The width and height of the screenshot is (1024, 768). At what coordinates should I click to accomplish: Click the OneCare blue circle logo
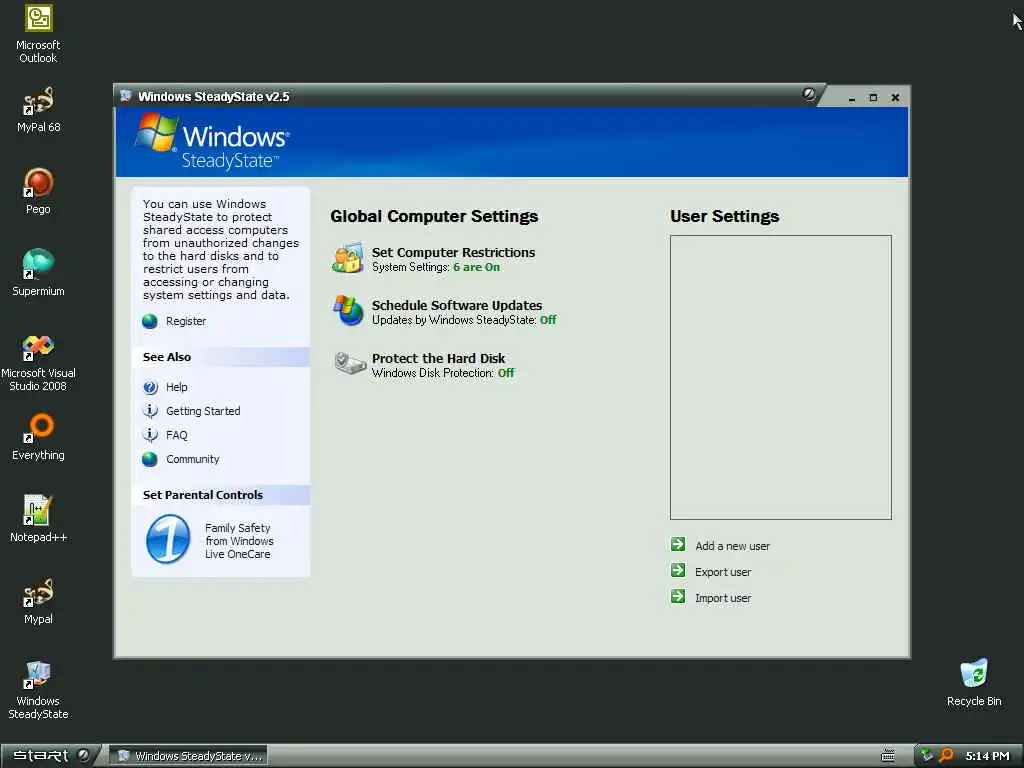click(168, 539)
